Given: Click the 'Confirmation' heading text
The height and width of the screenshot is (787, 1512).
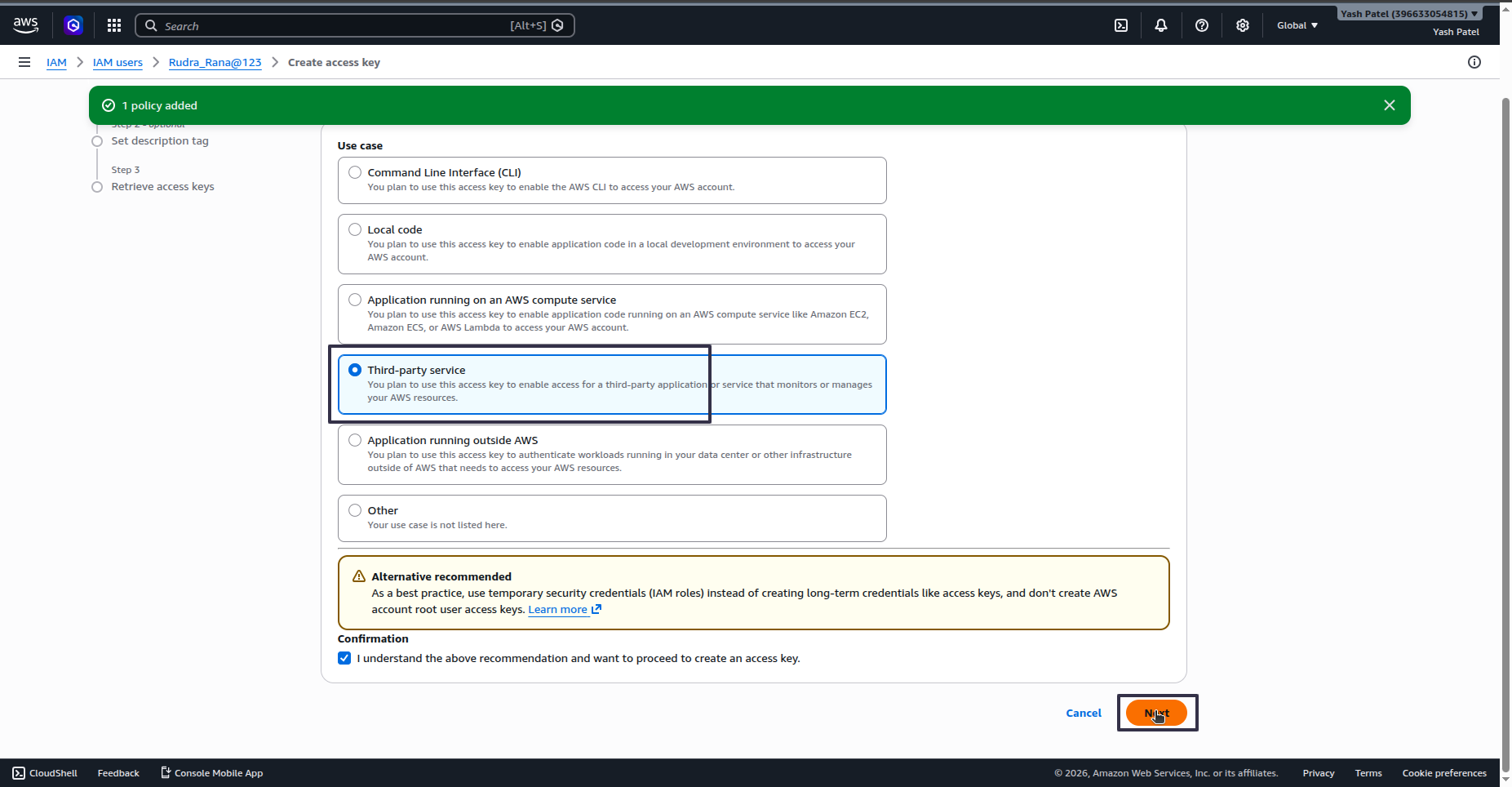Looking at the screenshot, I should pyautogui.click(x=373, y=638).
